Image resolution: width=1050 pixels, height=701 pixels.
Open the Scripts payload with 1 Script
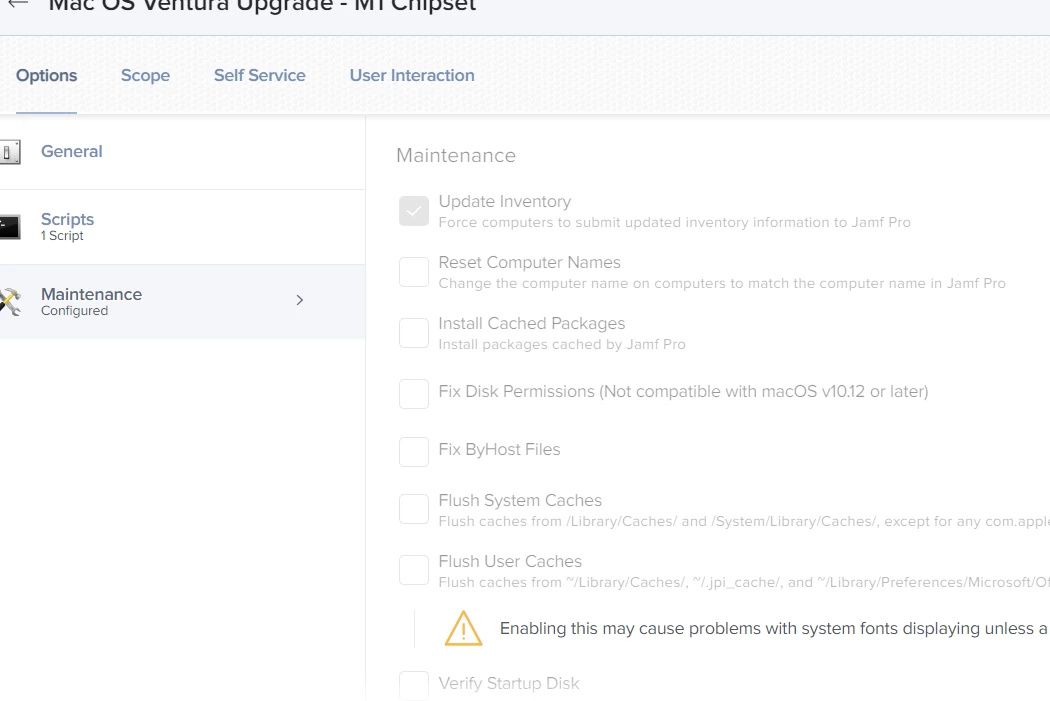182,227
